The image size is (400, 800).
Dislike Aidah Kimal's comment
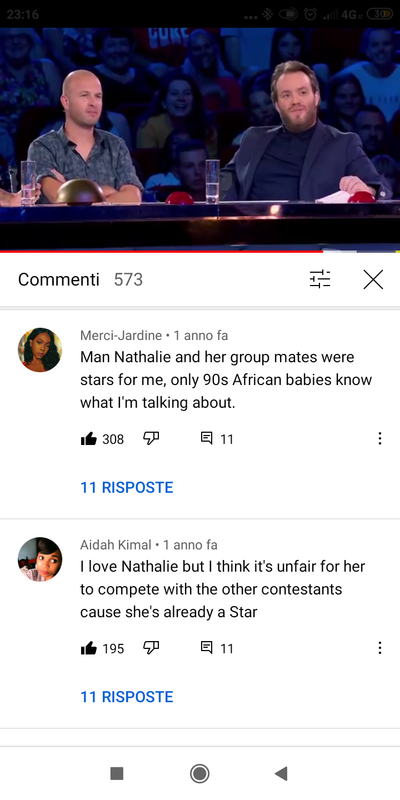point(151,648)
